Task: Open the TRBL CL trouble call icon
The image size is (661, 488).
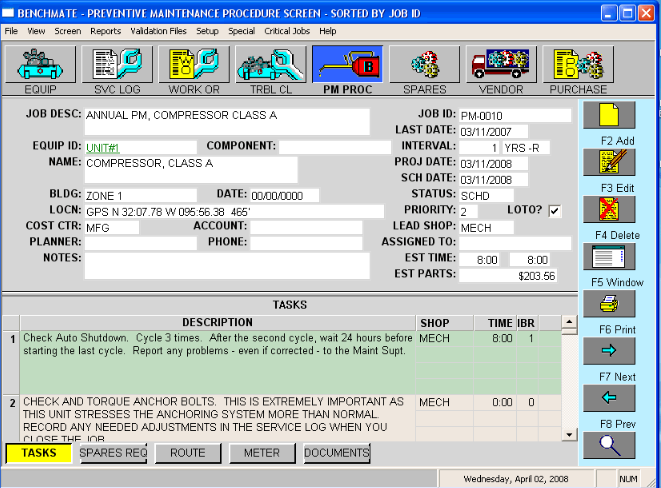Action: [271, 65]
